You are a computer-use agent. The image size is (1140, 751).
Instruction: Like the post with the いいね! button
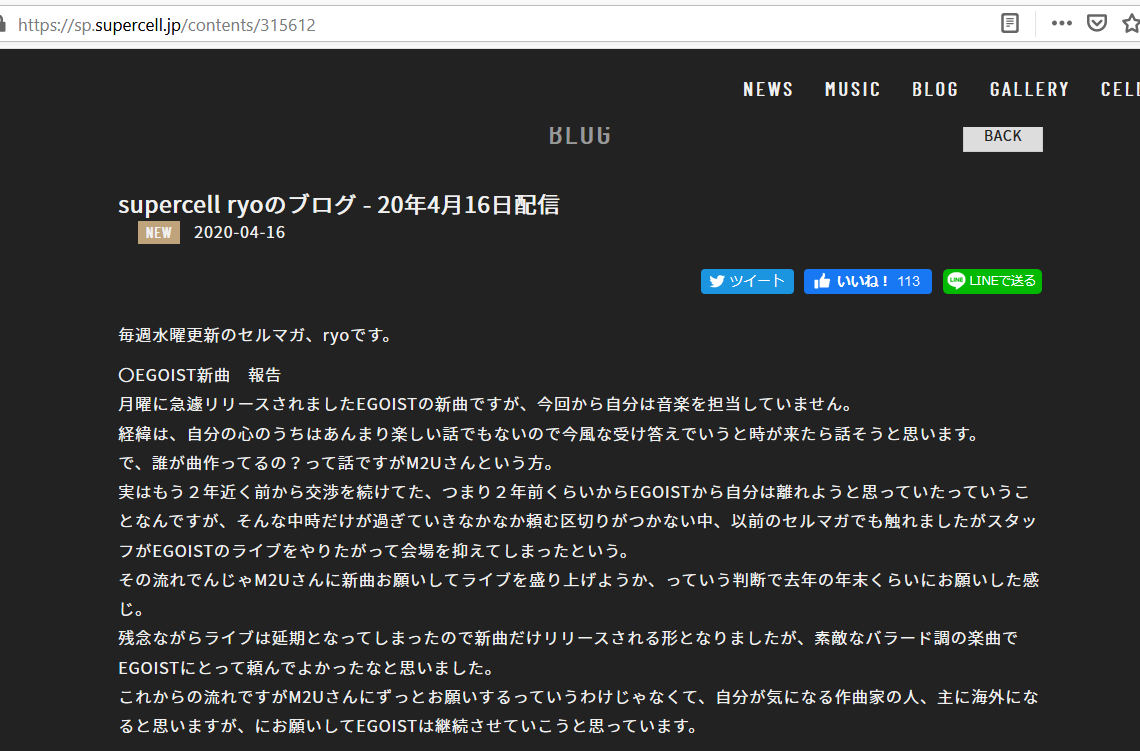867,281
